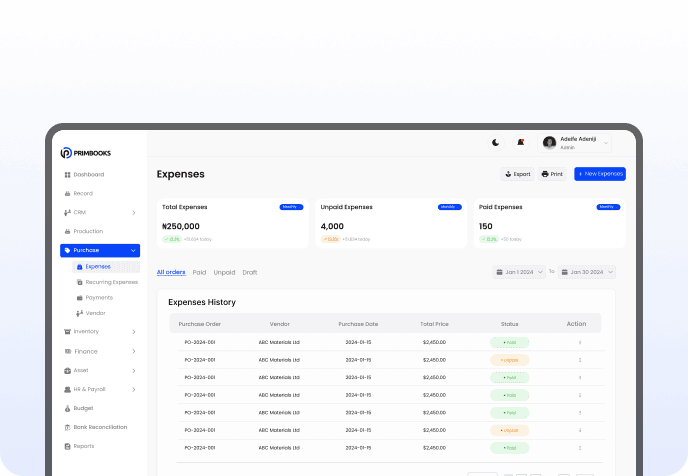The width and height of the screenshot is (688, 476).
Task: Switch to the Paid tab
Action: click(x=199, y=272)
